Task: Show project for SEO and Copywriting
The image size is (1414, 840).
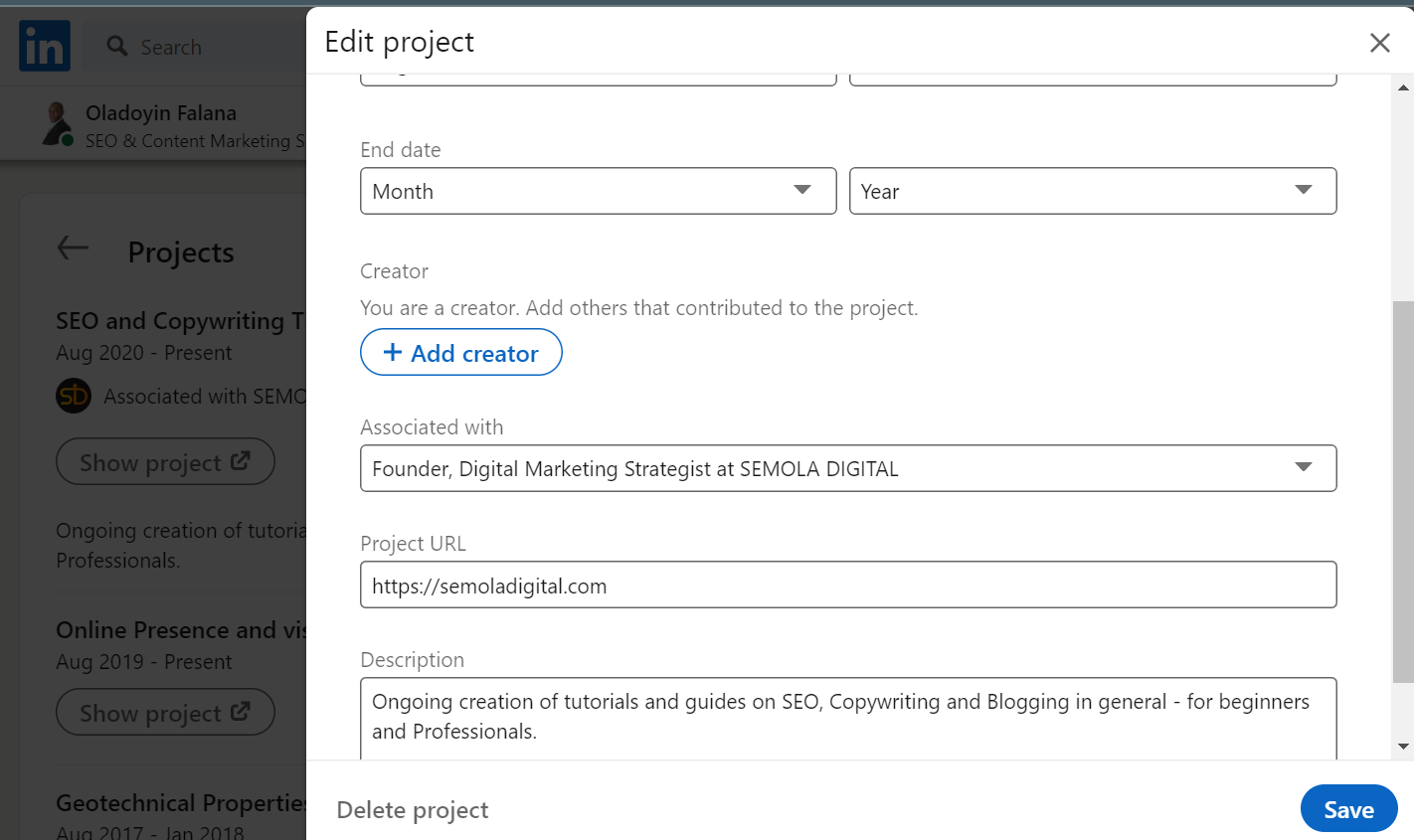Action: [x=165, y=462]
